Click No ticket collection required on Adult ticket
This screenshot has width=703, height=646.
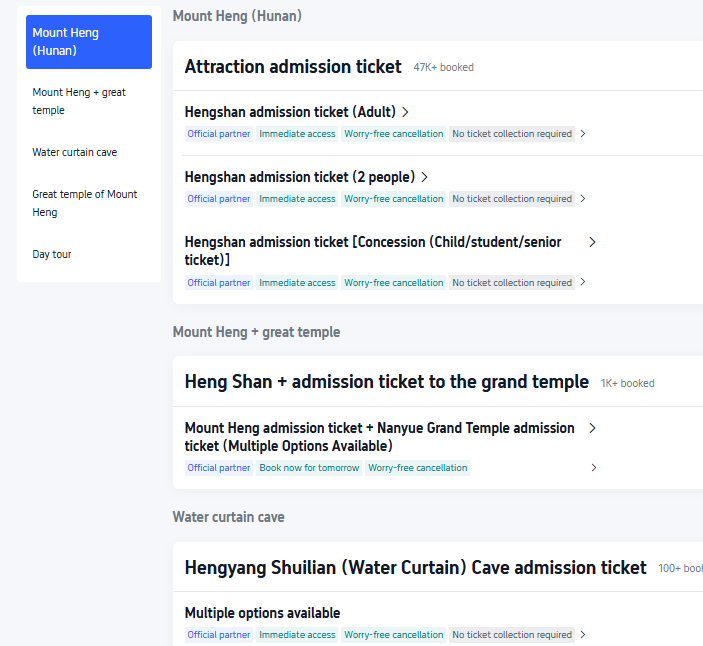pyautogui.click(x=512, y=134)
